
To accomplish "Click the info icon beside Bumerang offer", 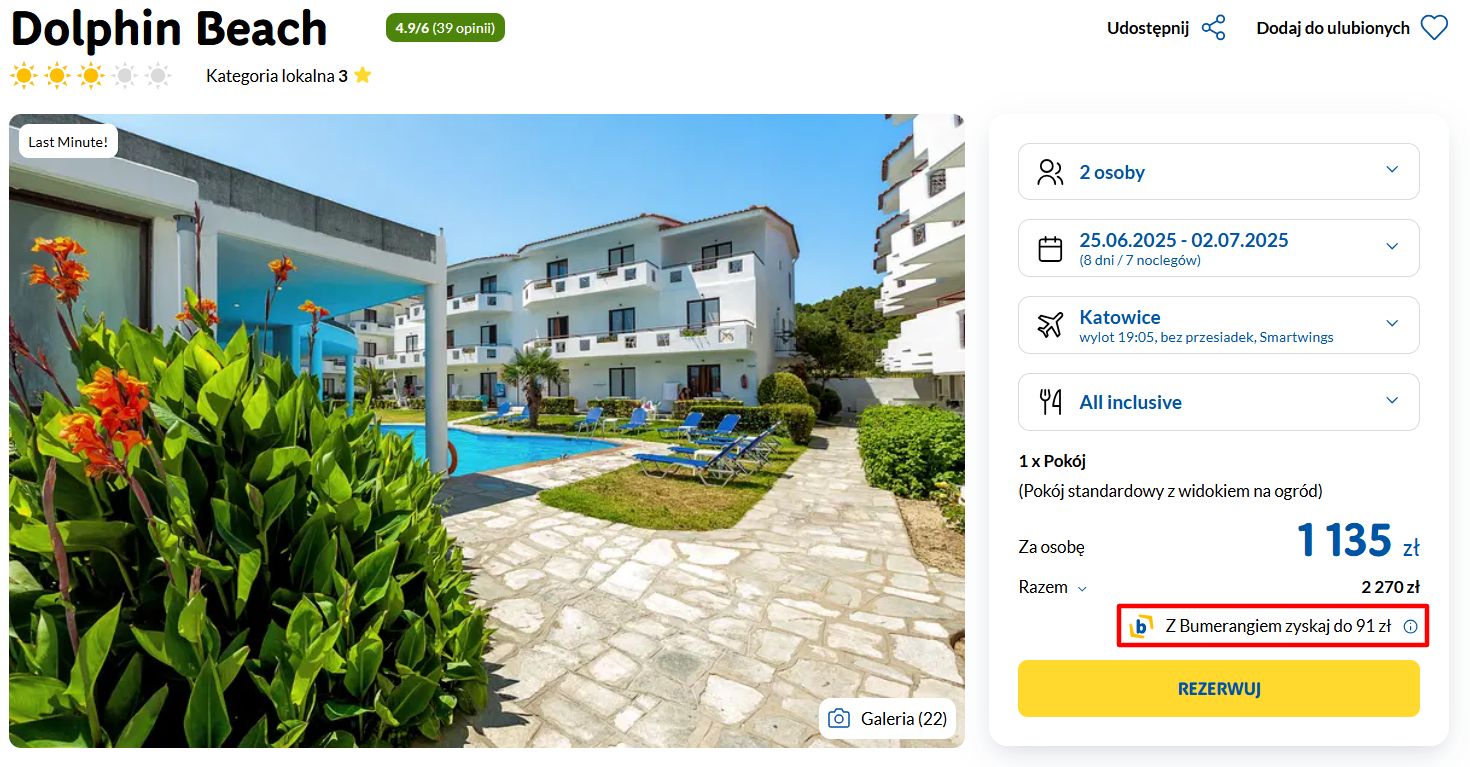I will (1410, 627).
